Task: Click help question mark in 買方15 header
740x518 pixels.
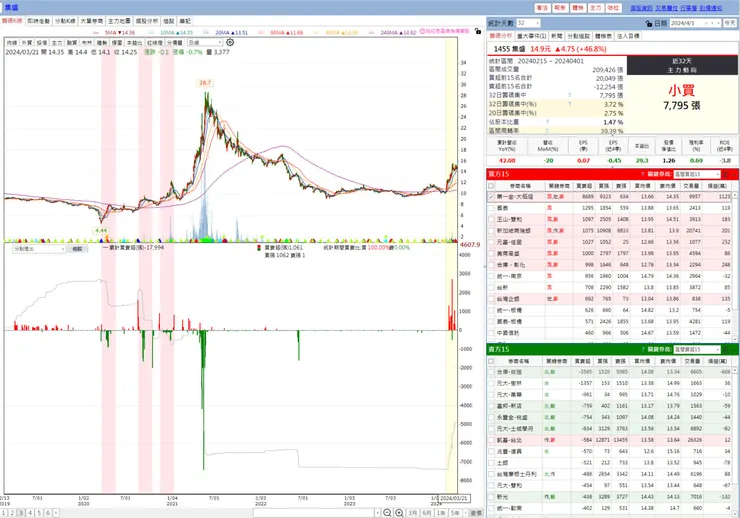Action: click(x=642, y=174)
